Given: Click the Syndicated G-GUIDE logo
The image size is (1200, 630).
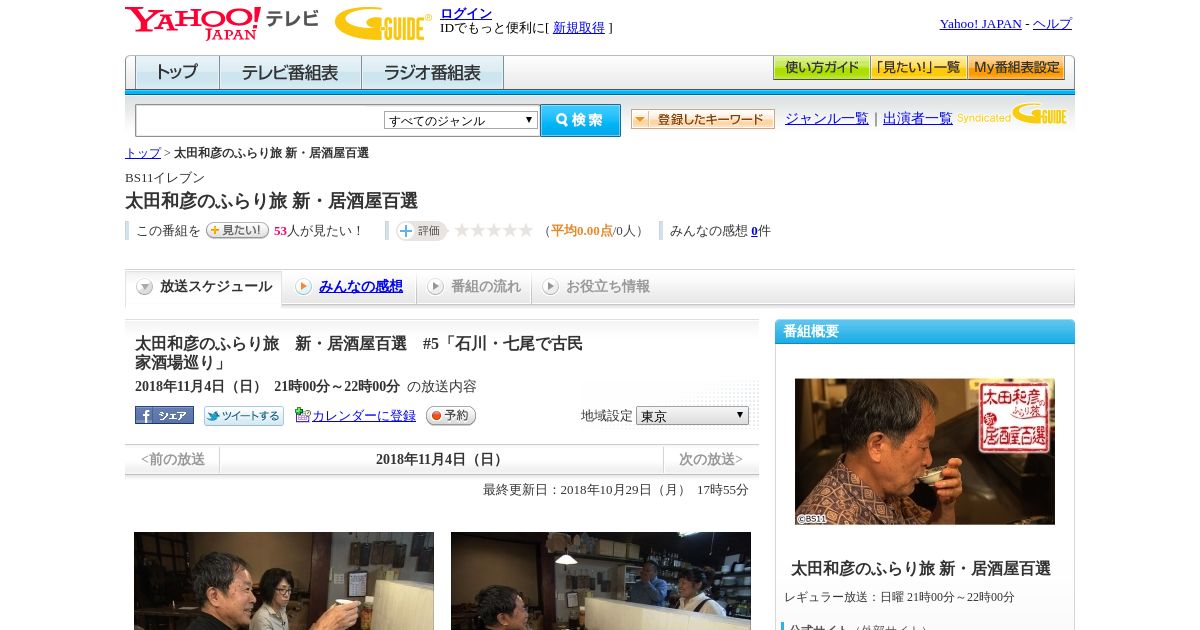Looking at the screenshot, I should coord(1011,114).
